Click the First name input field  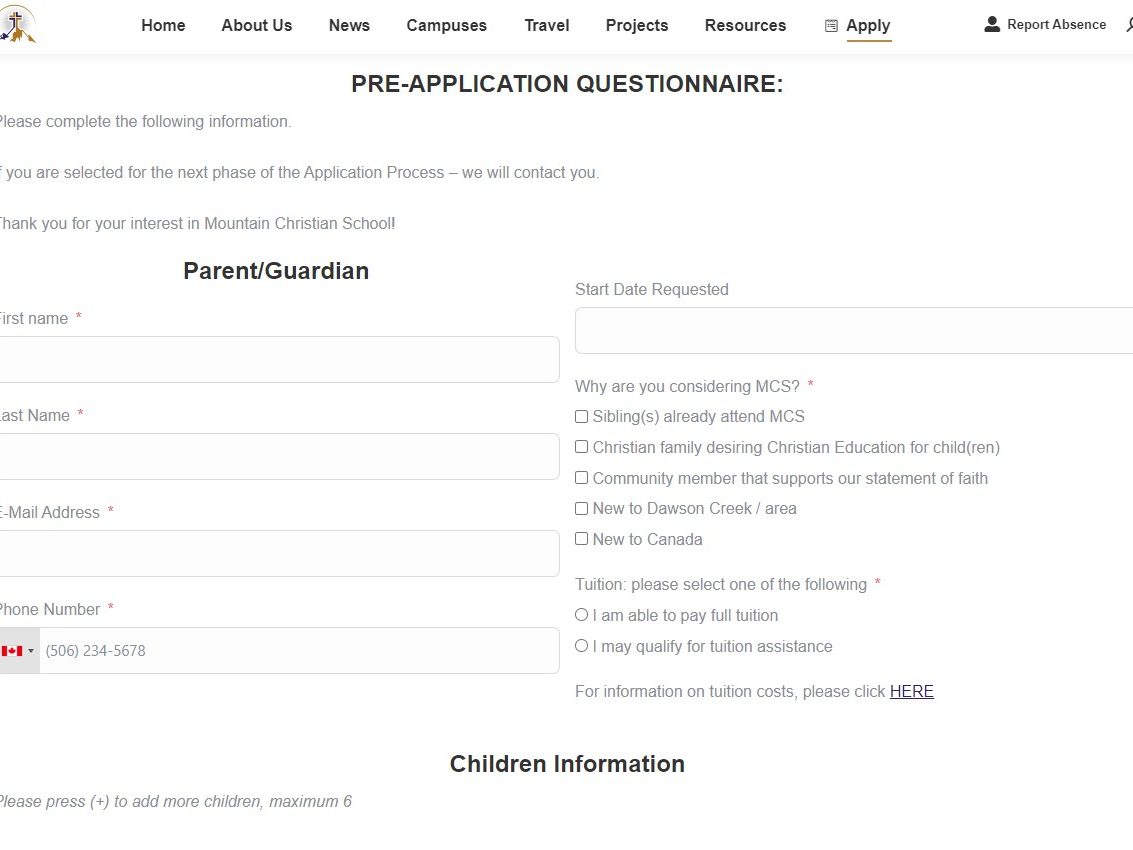pos(278,359)
